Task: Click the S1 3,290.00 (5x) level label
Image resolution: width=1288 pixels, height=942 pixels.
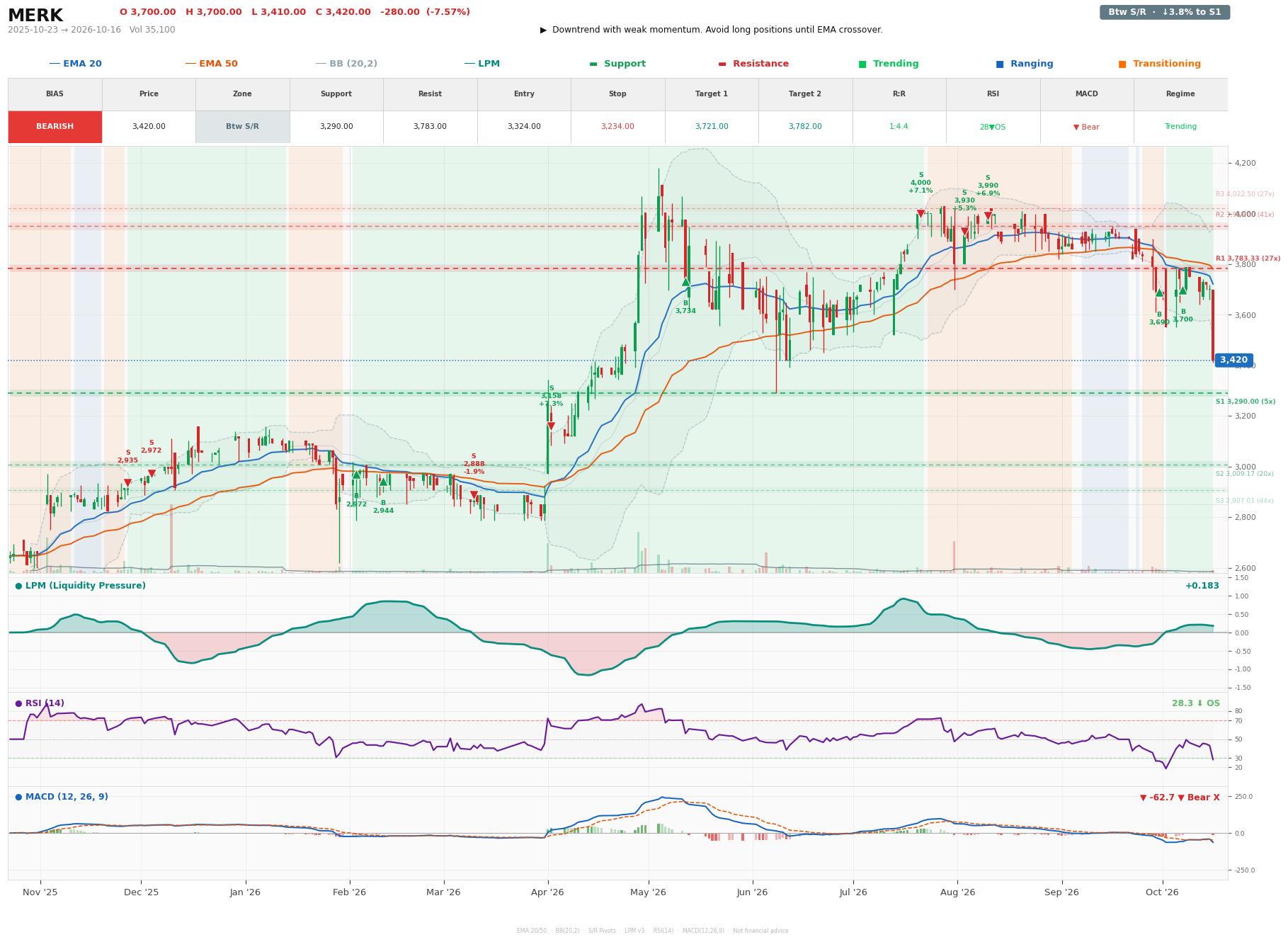Action: tap(1246, 402)
